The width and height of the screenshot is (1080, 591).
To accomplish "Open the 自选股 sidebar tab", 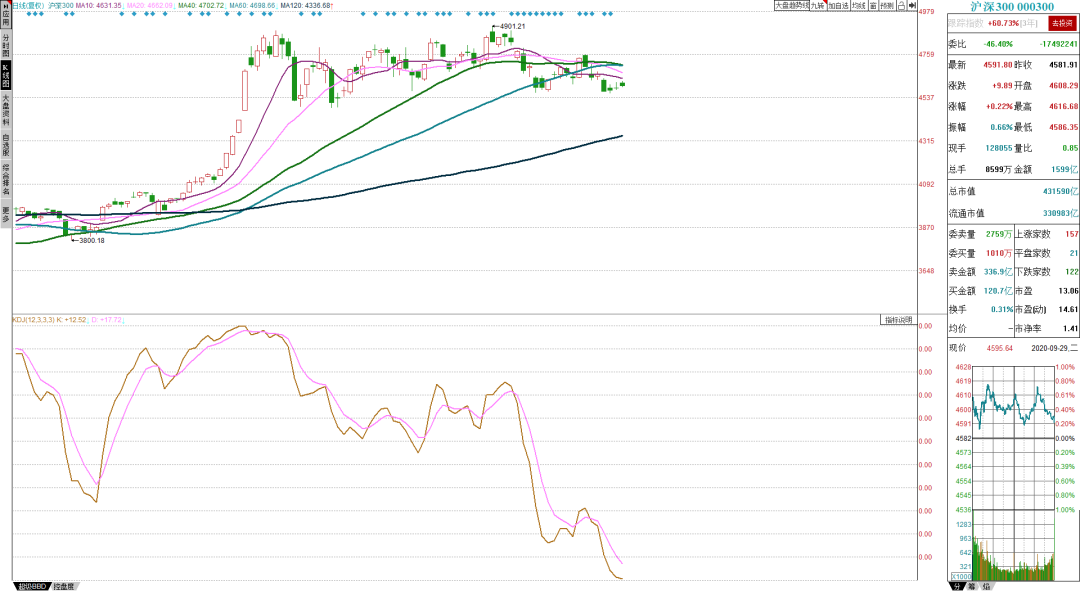I will tap(6, 145).
